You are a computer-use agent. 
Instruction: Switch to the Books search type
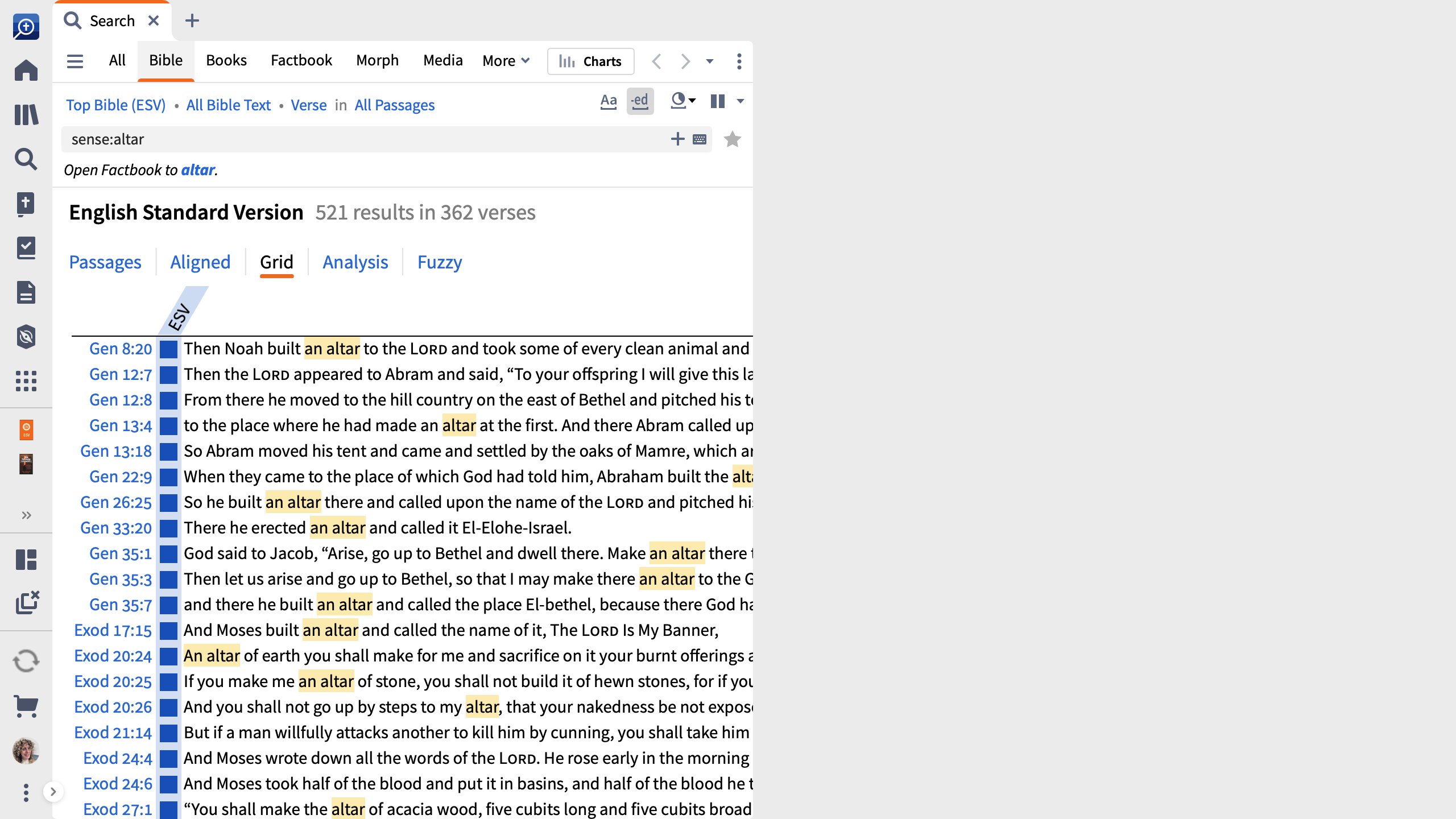[226, 60]
